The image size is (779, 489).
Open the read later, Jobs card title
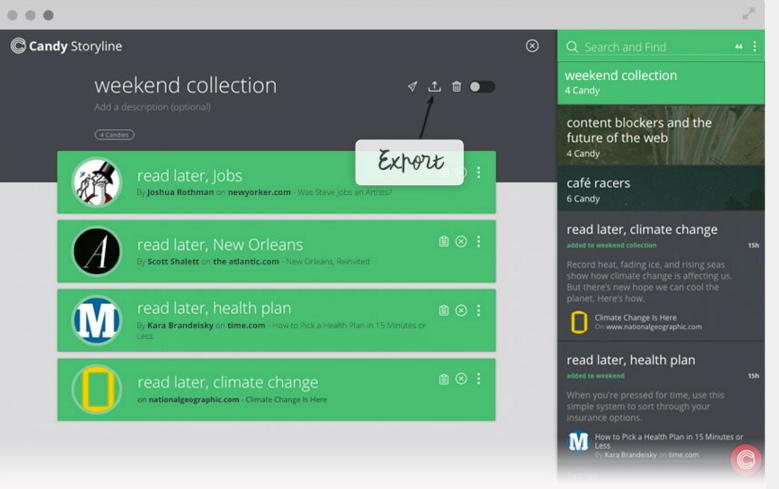(x=189, y=175)
